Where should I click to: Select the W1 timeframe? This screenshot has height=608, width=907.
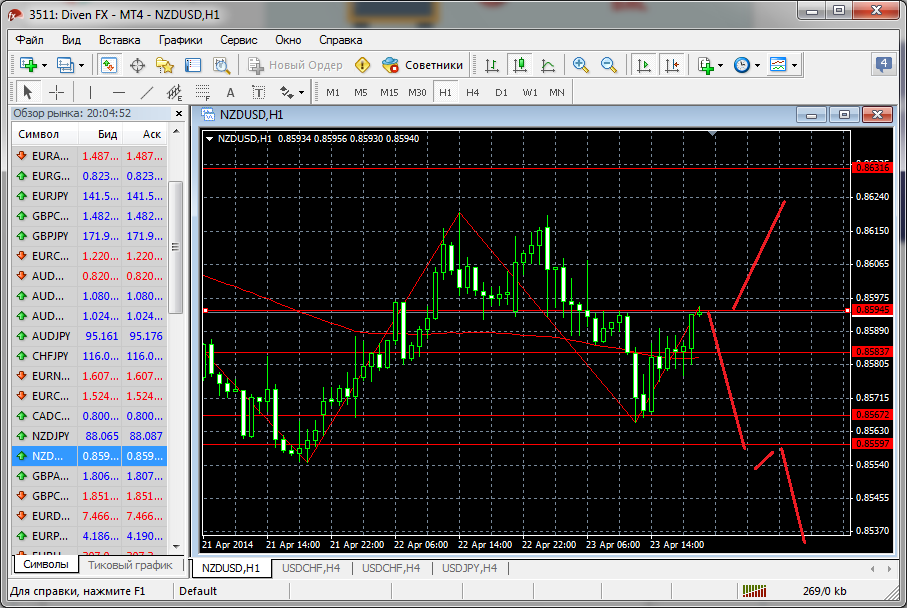coord(529,93)
